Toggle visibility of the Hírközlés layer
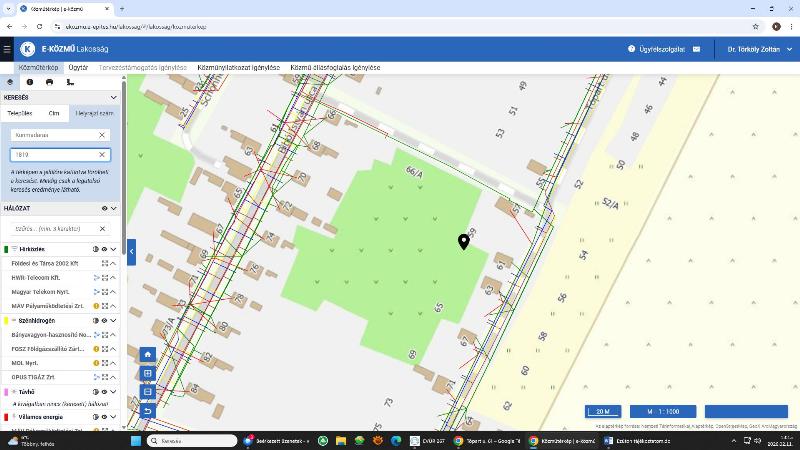This screenshot has height=450, width=800. (x=104, y=249)
